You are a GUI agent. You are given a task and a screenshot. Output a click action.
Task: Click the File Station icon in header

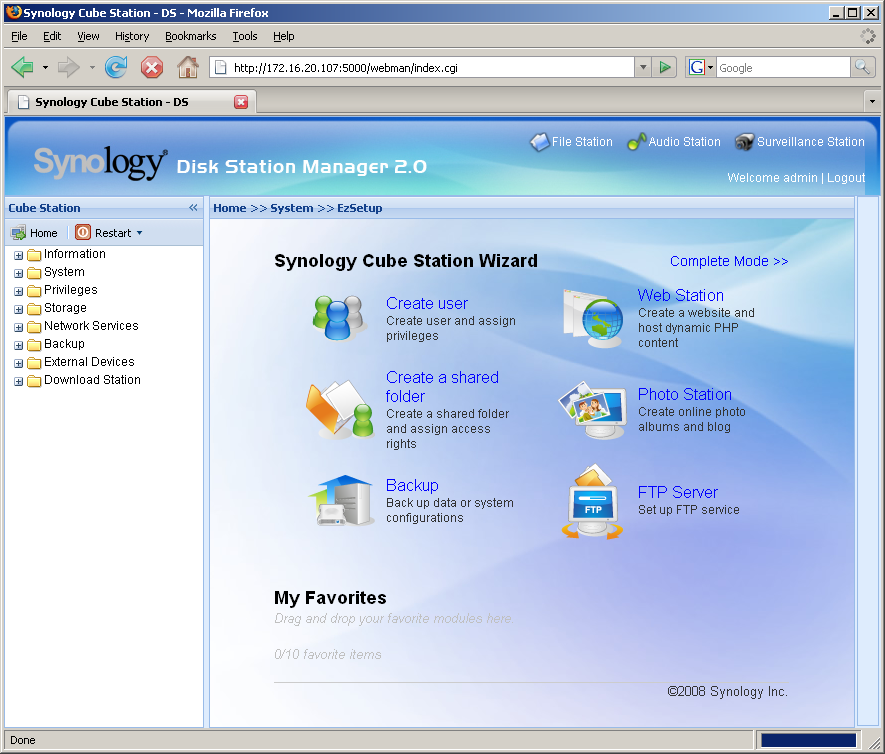[540, 142]
